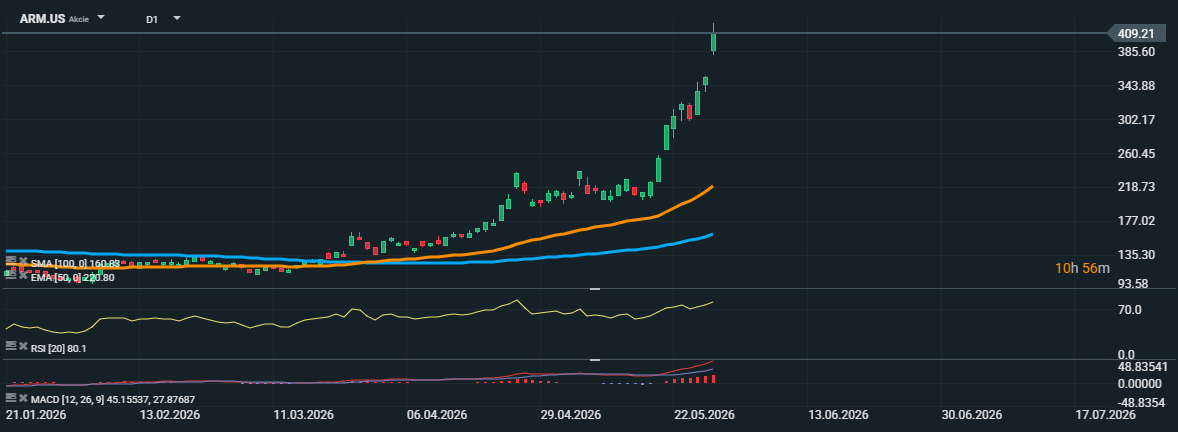Screen dimensions: 1178x432
Task: Click the 260.45 price axis label
Action: coord(1137,153)
